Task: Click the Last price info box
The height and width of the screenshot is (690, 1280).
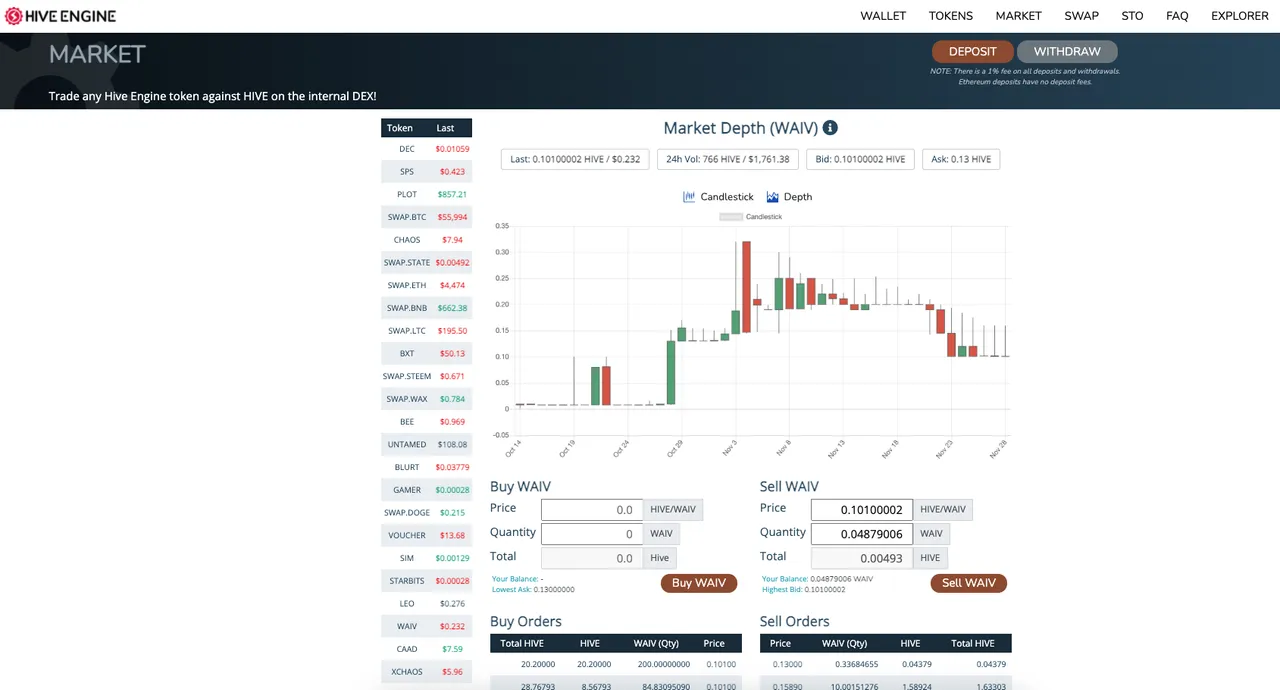Action: tap(575, 159)
